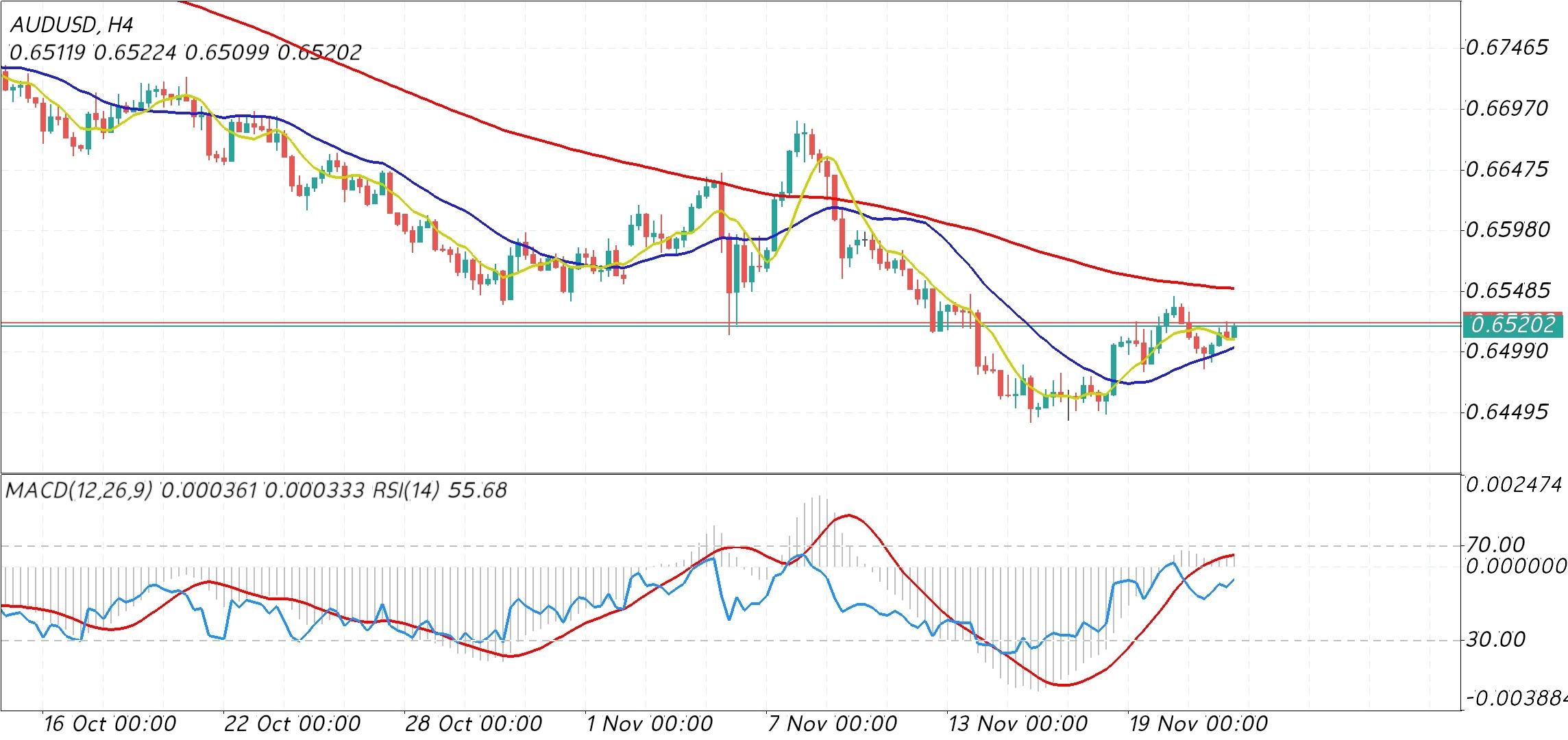
Task: Click the 70.00 RSI level label
Action: 1496,545
